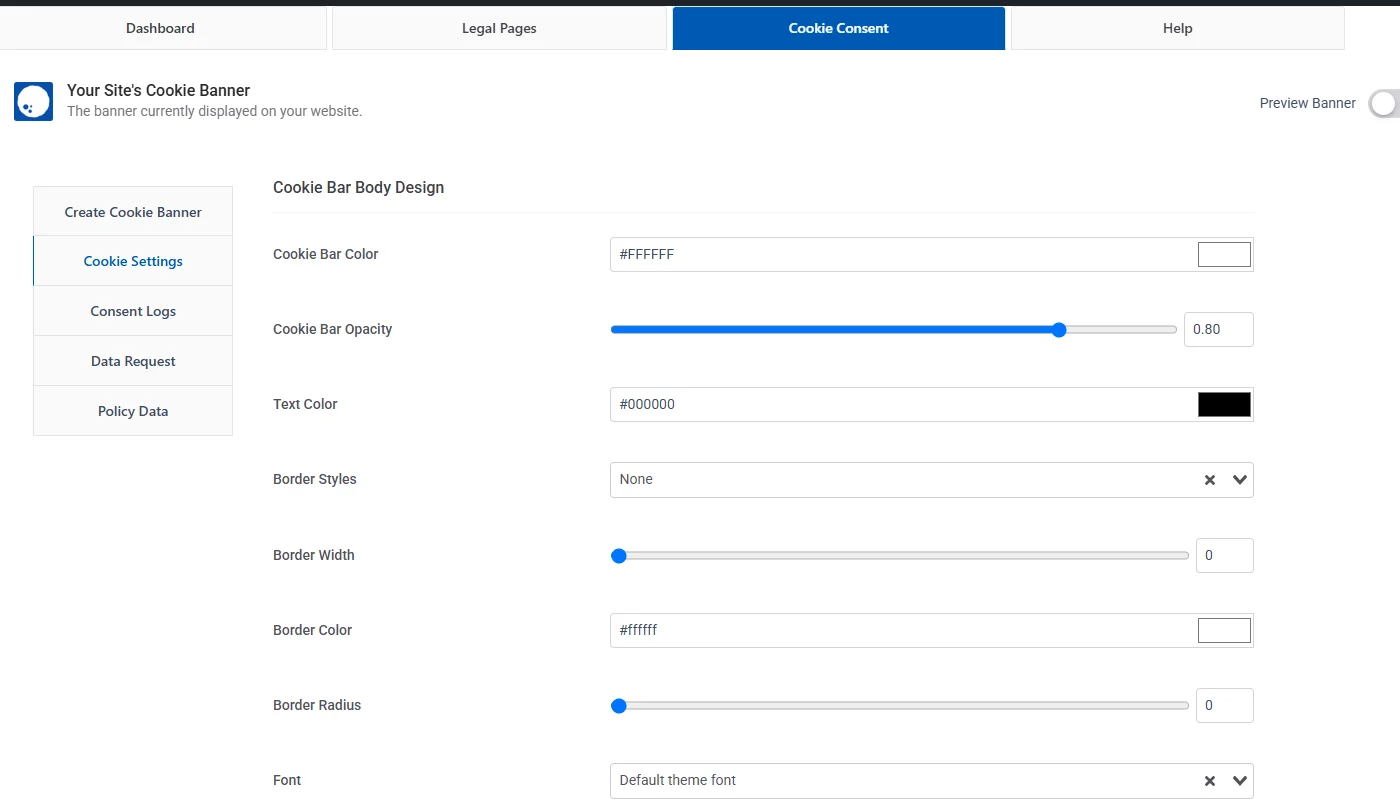This screenshot has width=1400, height=800.
Task: Clear the Font selection with X icon
Action: pos(1210,781)
